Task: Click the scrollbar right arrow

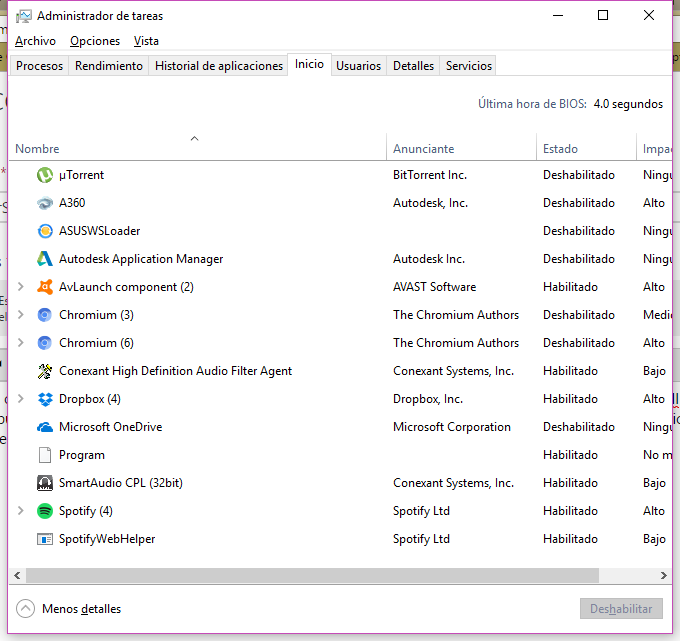Action: coord(664,576)
